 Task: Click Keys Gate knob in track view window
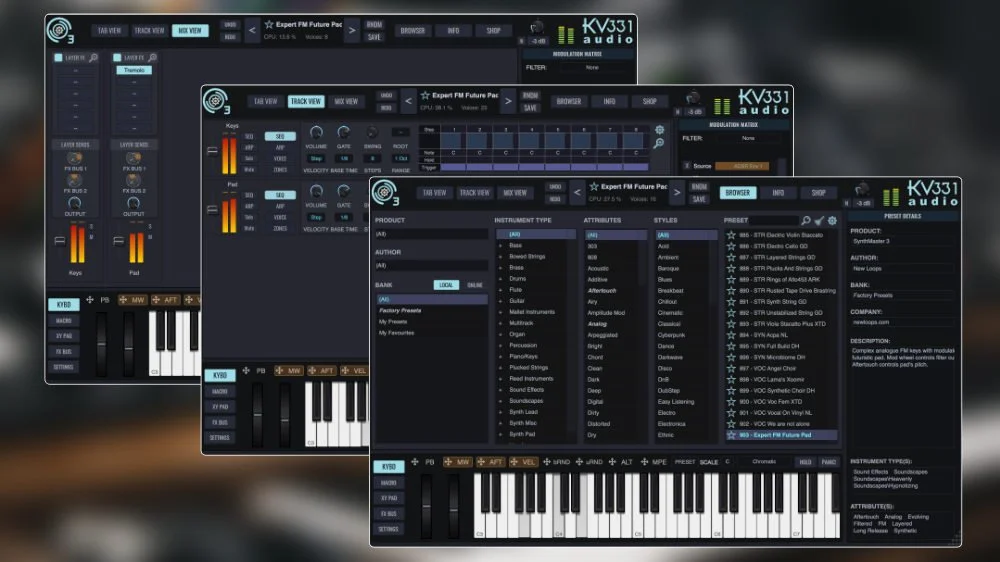coord(344,133)
